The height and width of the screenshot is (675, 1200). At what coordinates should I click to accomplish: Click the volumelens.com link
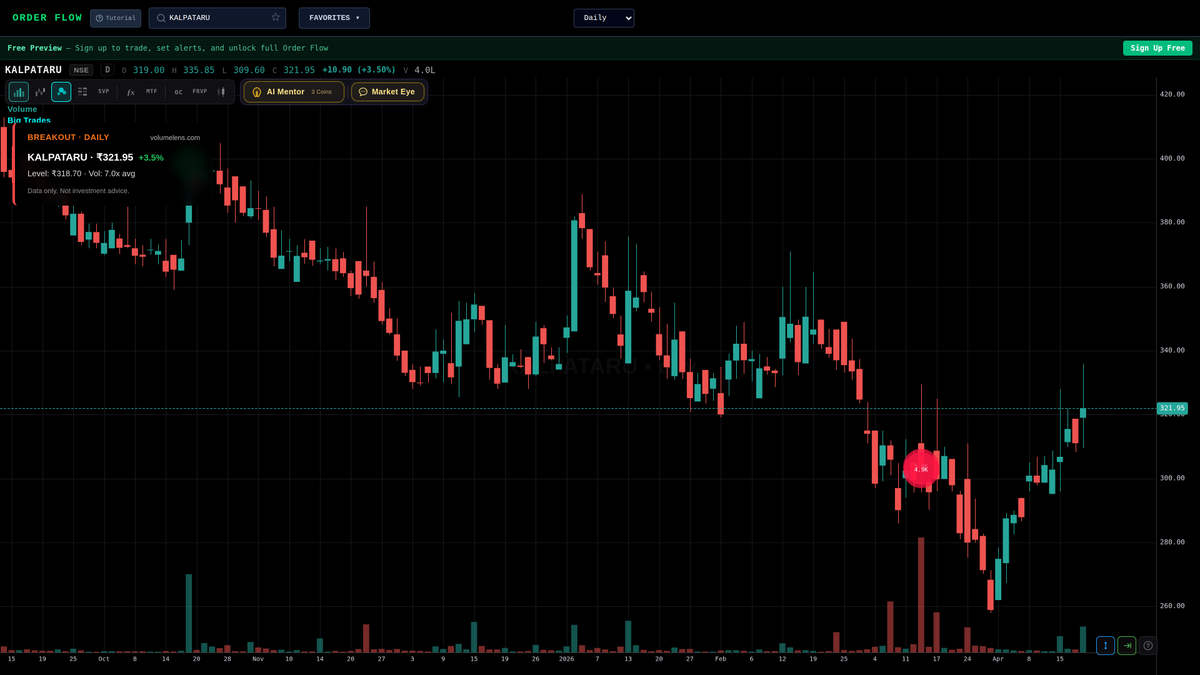(x=175, y=137)
